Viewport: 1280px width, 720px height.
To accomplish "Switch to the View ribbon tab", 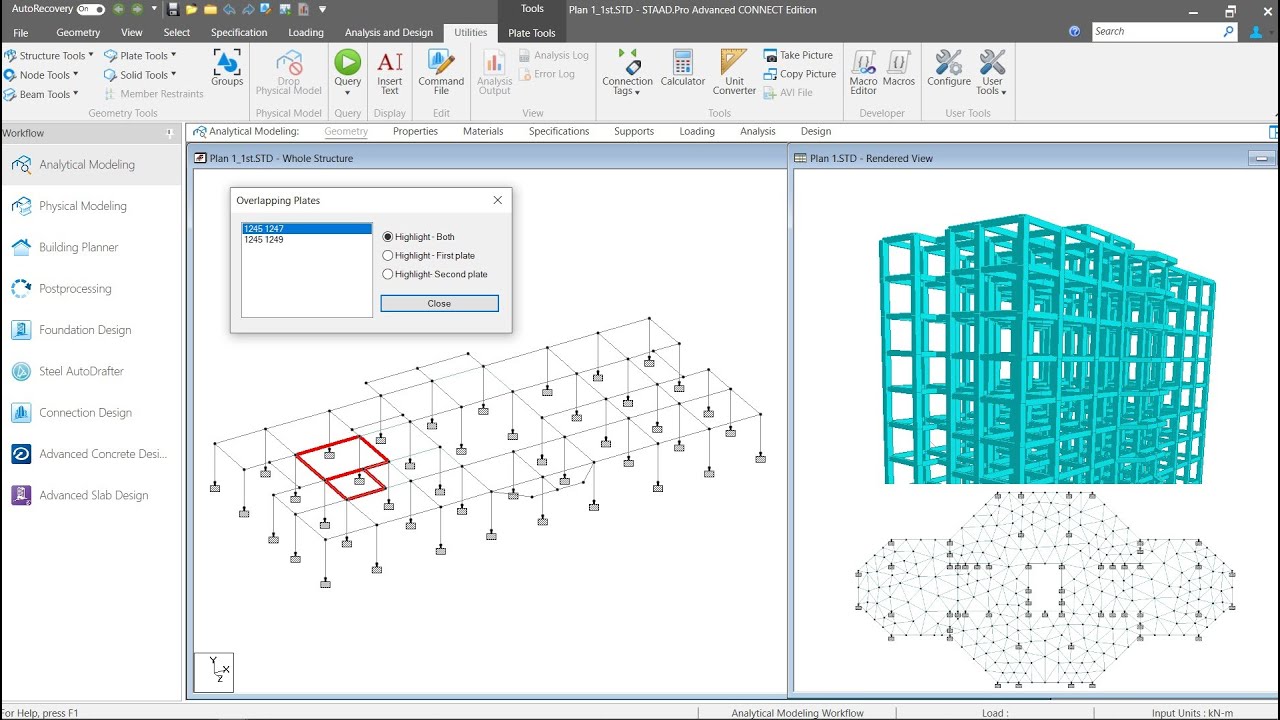I will point(131,32).
